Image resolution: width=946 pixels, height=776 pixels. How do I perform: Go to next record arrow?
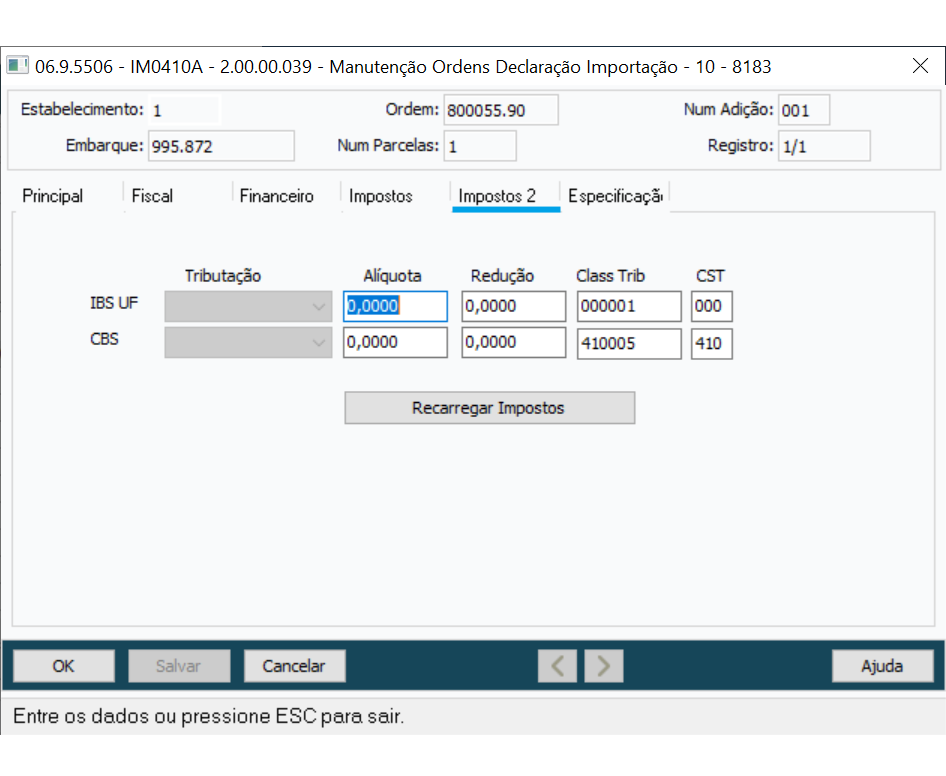coord(603,666)
